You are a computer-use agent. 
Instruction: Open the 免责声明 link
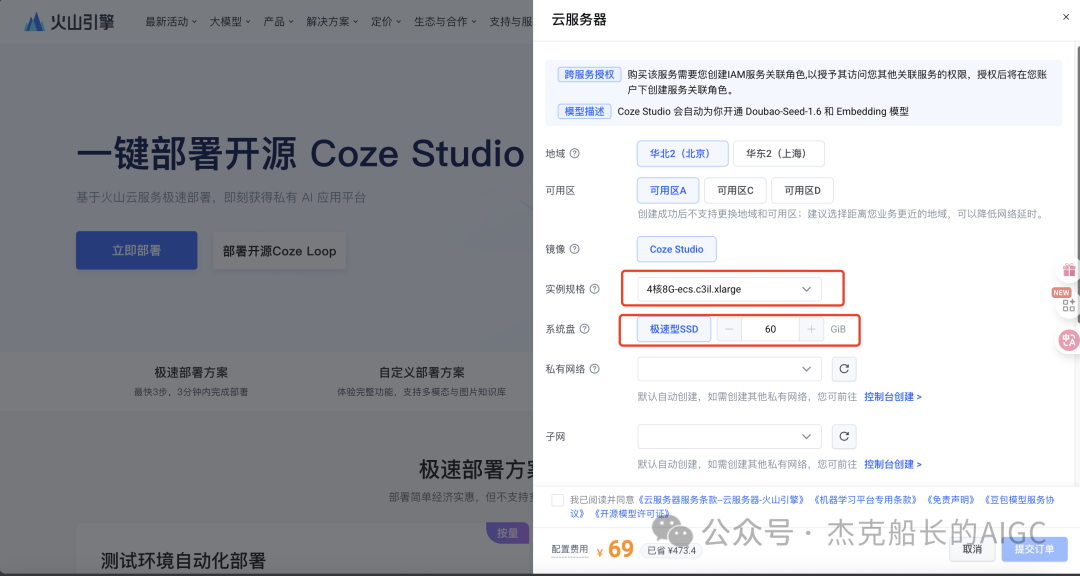(x=952, y=500)
